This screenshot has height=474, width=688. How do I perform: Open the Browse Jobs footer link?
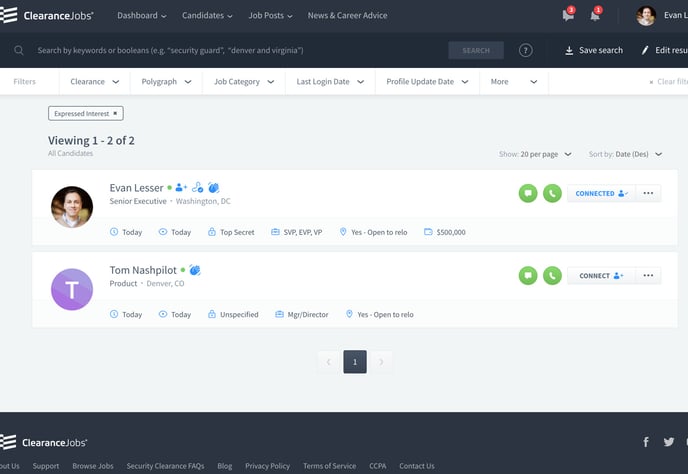(93, 466)
